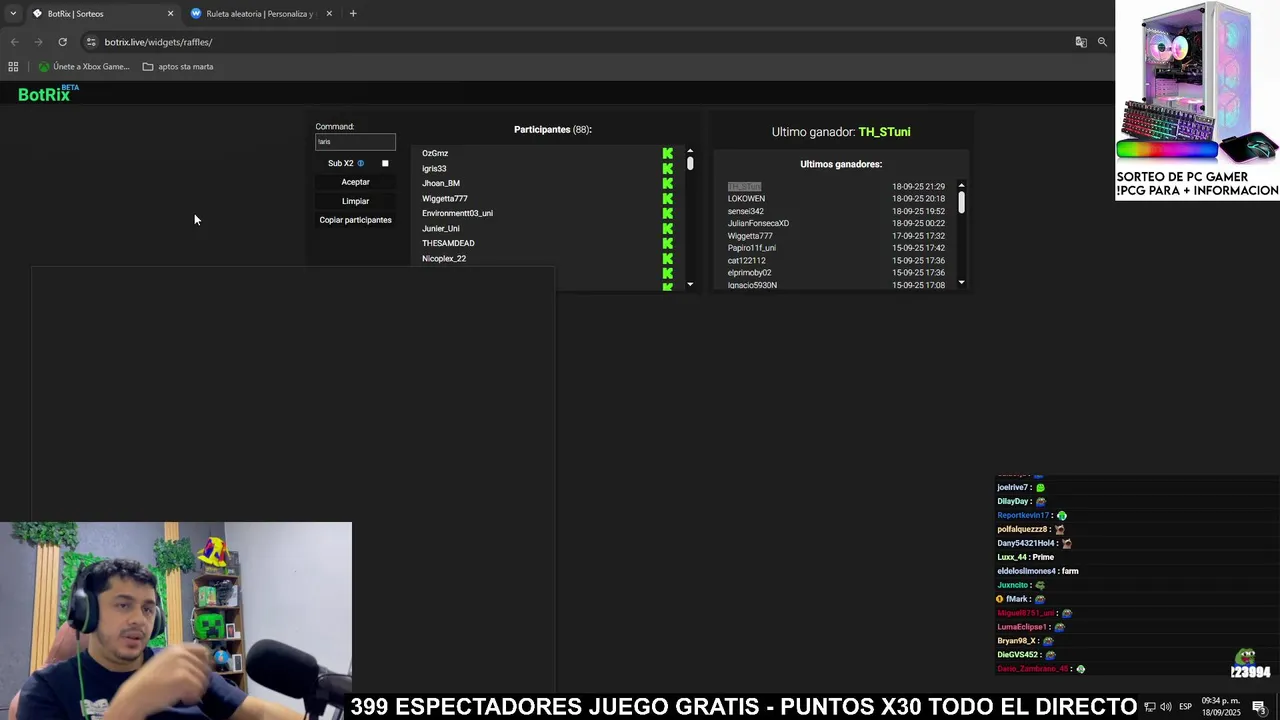Image resolution: width=1280 pixels, height=720 pixels.
Task: Click the Aceptar button
Action: pos(355,182)
